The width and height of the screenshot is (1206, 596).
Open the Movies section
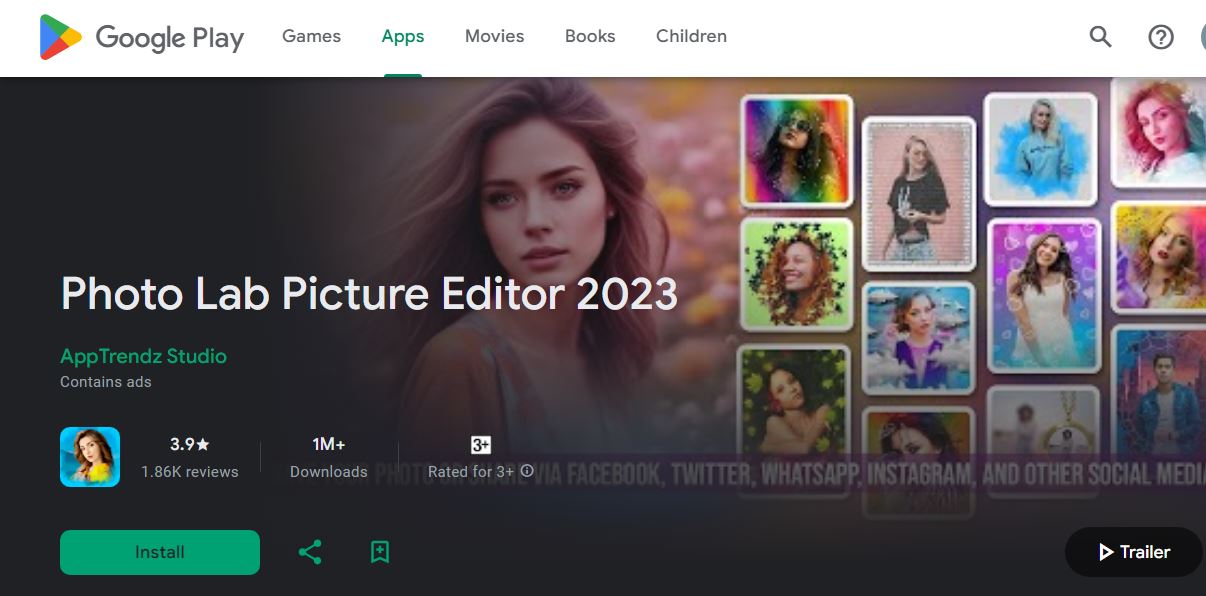[x=494, y=36]
